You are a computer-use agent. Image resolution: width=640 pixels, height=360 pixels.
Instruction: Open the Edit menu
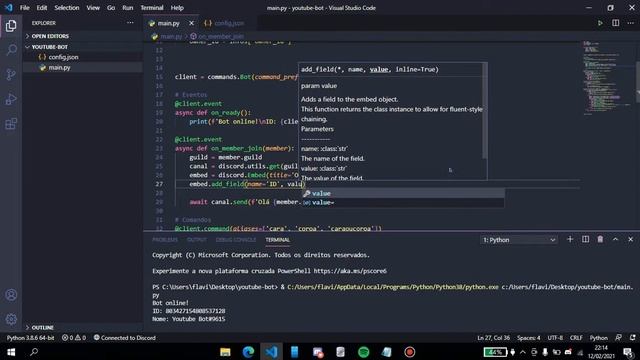pos(42,8)
